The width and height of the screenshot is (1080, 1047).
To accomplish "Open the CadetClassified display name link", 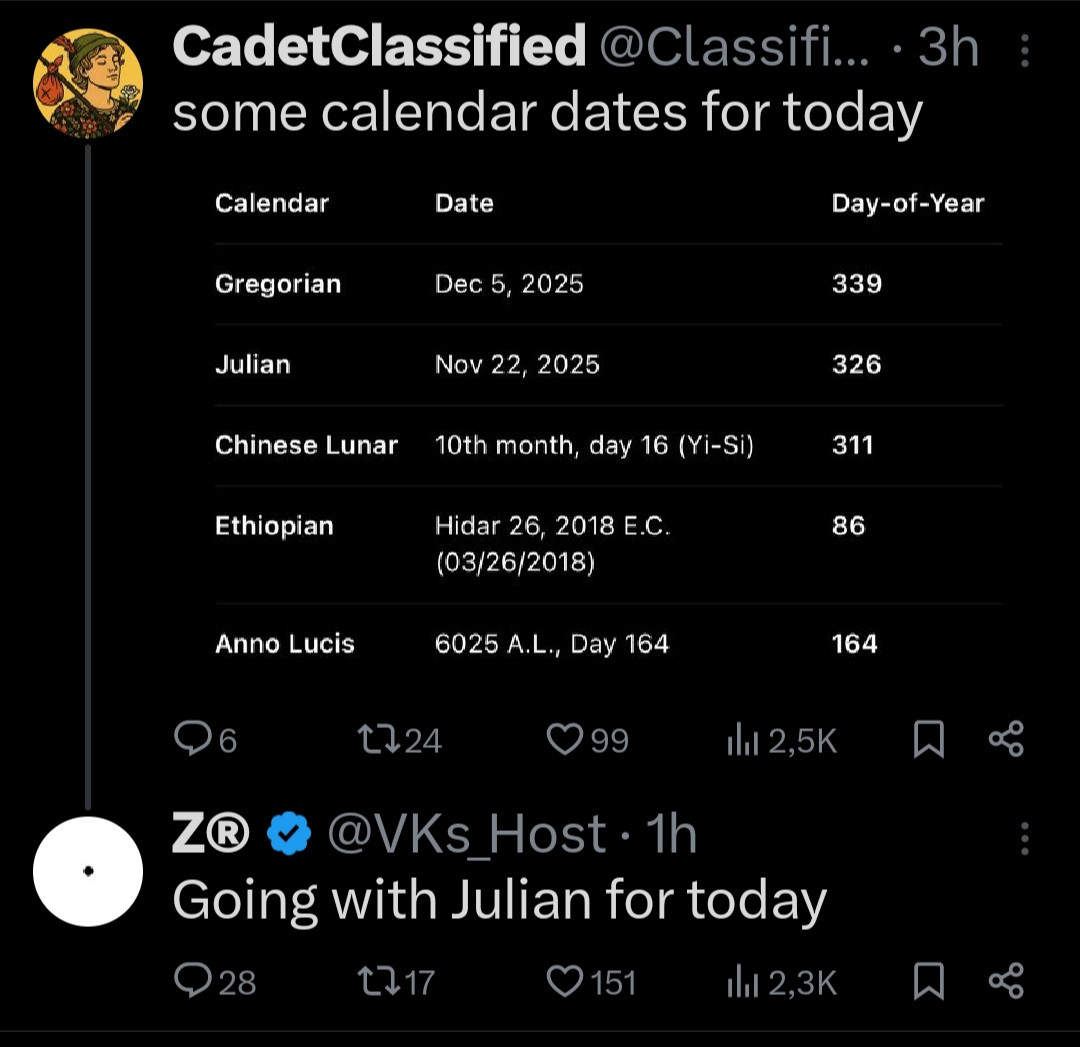I will [378, 47].
